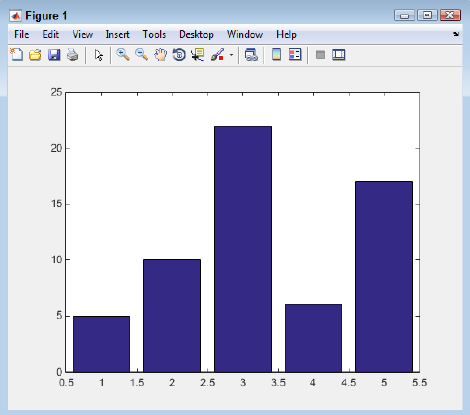470x415 pixels.
Task: Select the Pan hand tool
Action: [161, 55]
